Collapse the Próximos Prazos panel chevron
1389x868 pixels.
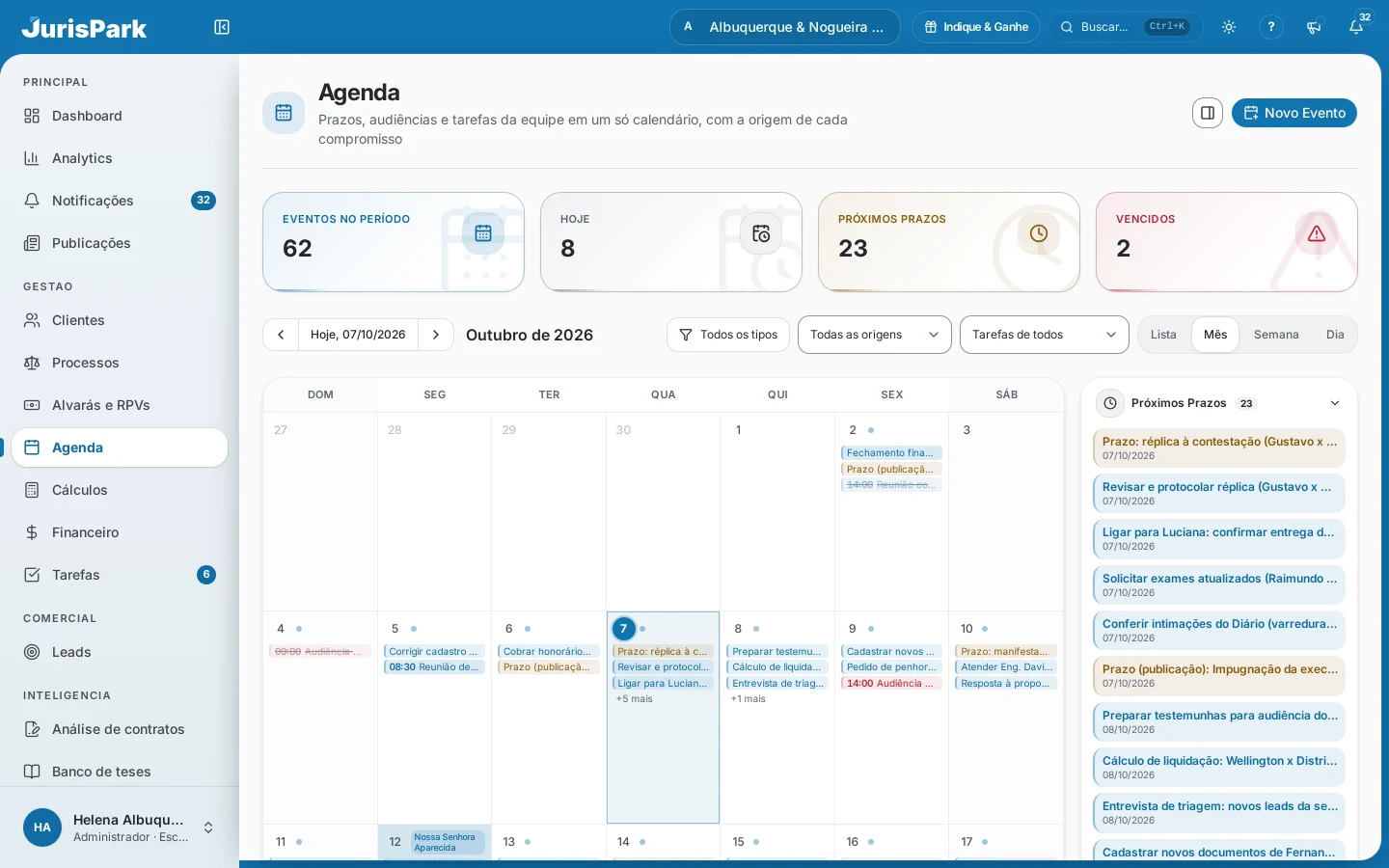coord(1335,403)
